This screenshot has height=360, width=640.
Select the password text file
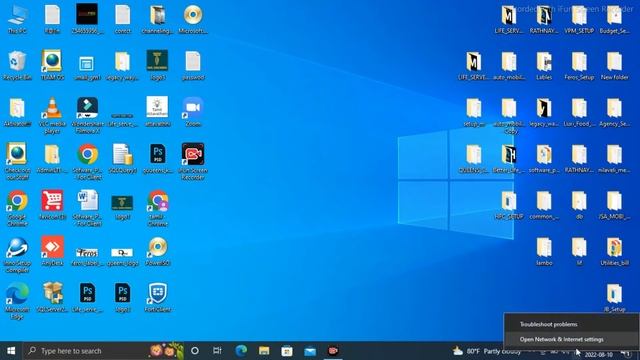(x=193, y=65)
